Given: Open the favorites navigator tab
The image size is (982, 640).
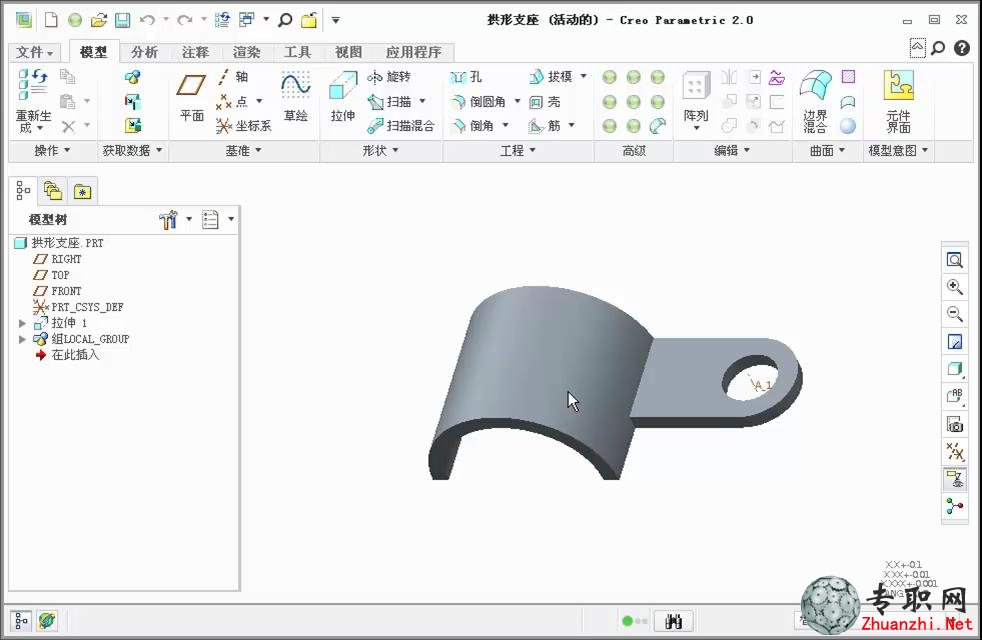Looking at the screenshot, I should 82,191.
